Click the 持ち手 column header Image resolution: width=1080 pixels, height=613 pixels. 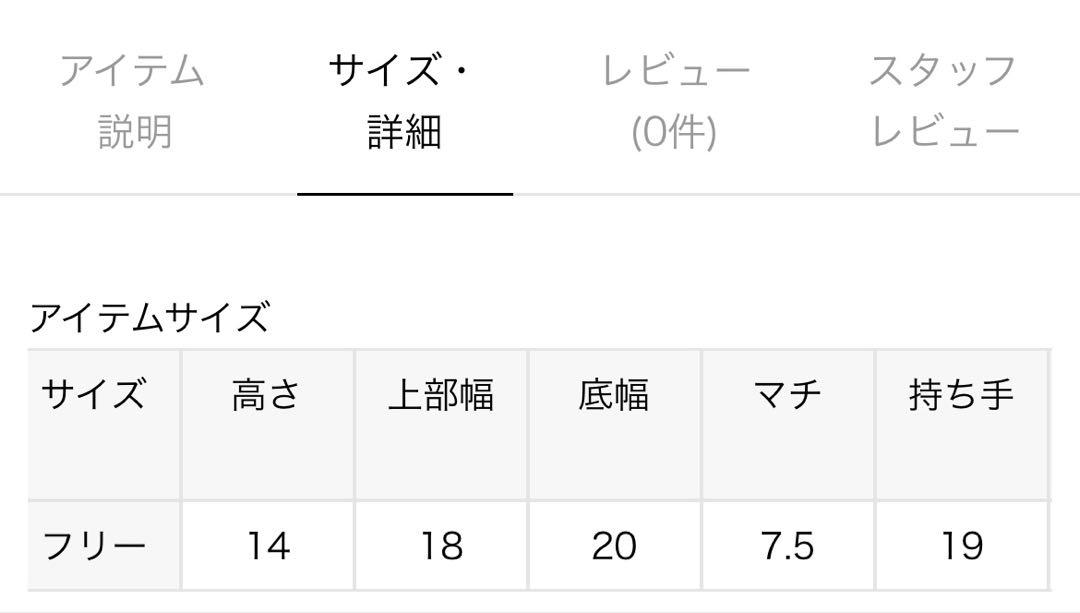(x=962, y=396)
